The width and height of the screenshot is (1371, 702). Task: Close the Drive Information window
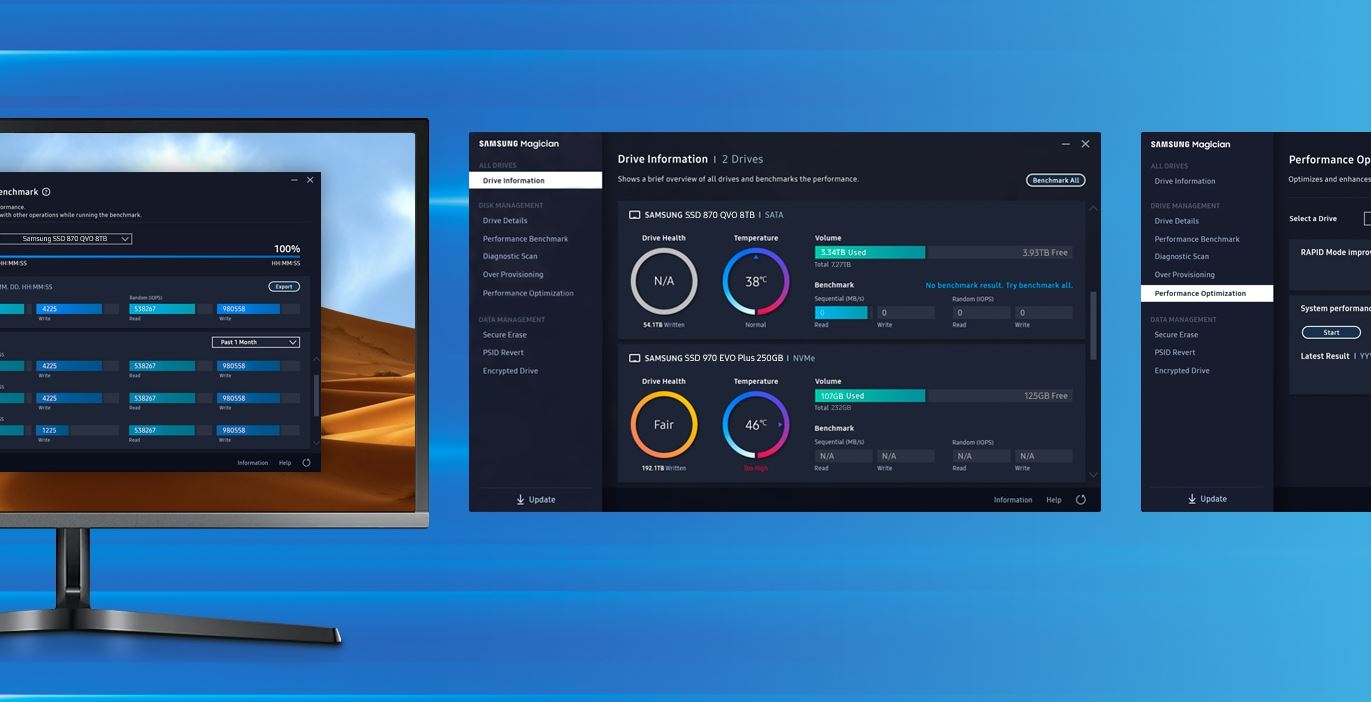coord(1085,144)
